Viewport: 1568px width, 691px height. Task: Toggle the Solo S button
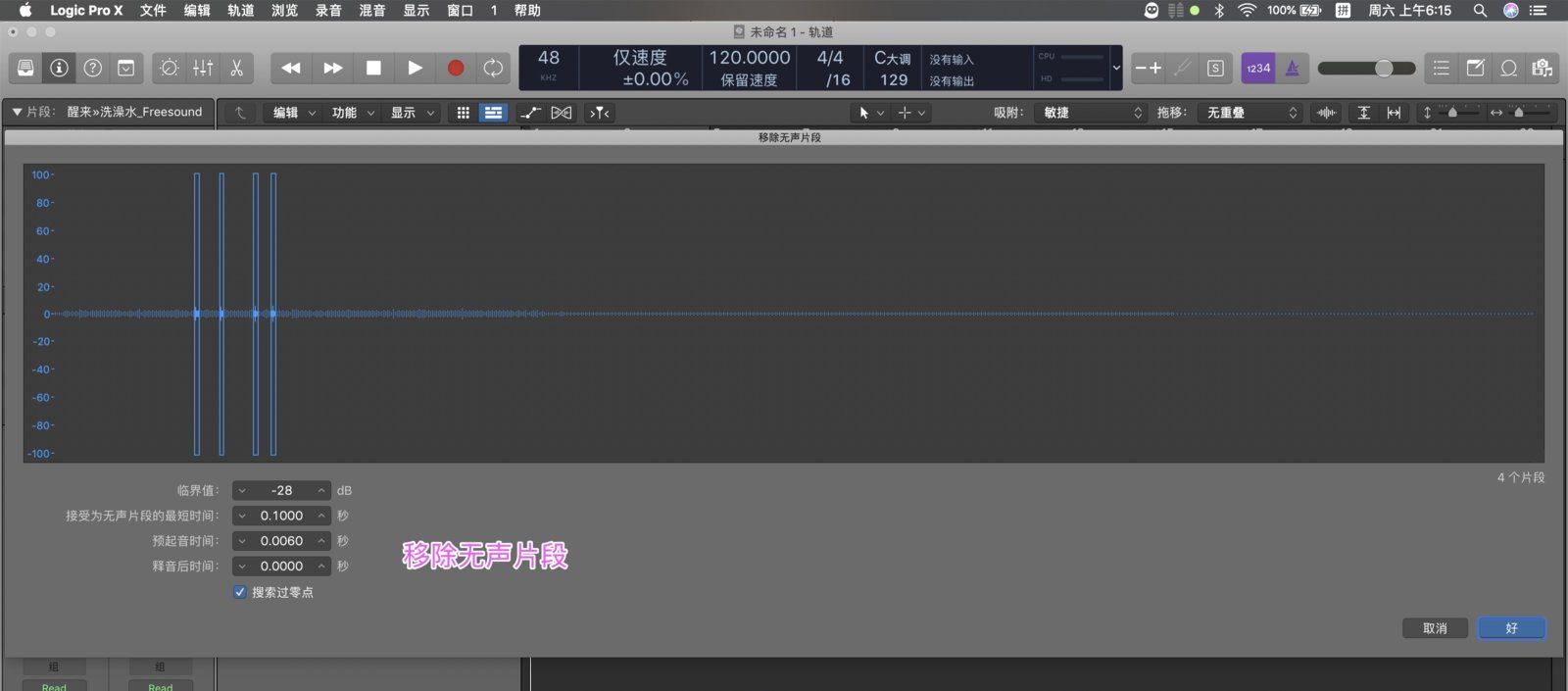(1215, 68)
